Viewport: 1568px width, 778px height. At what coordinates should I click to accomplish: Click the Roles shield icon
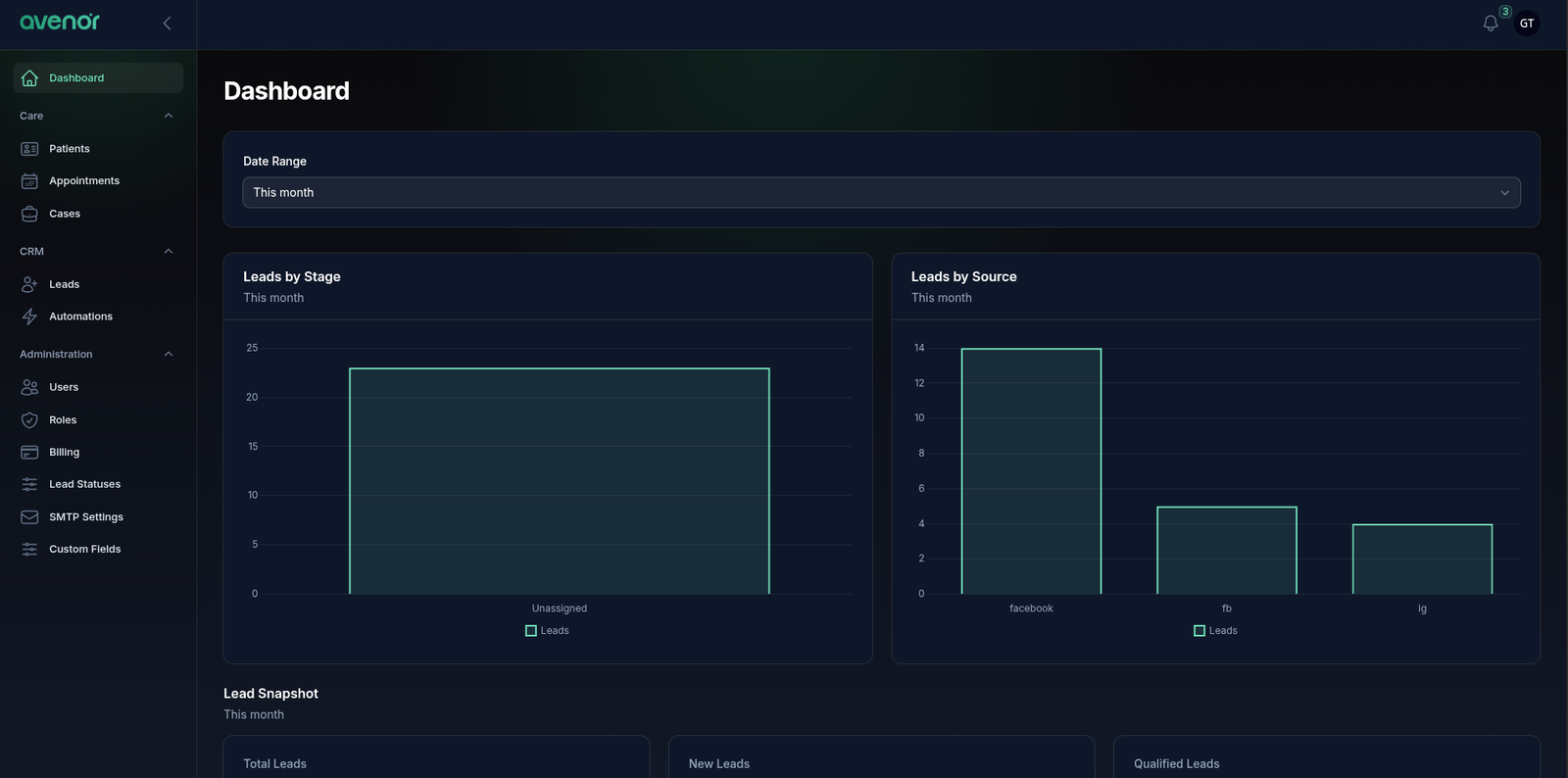[29, 419]
